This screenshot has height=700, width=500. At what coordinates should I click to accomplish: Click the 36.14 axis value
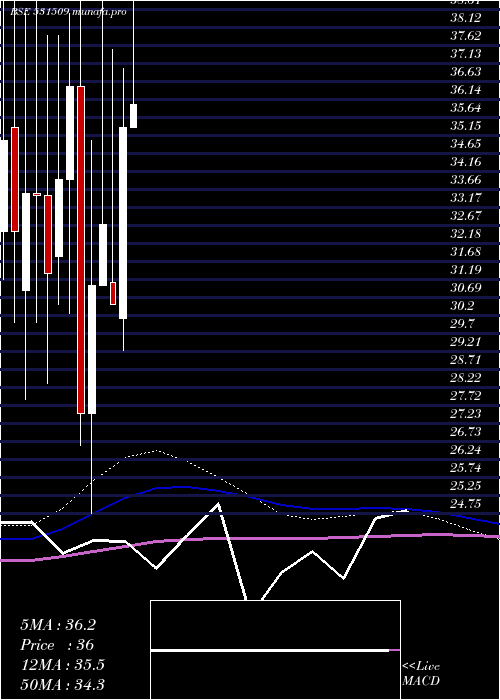click(466, 90)
